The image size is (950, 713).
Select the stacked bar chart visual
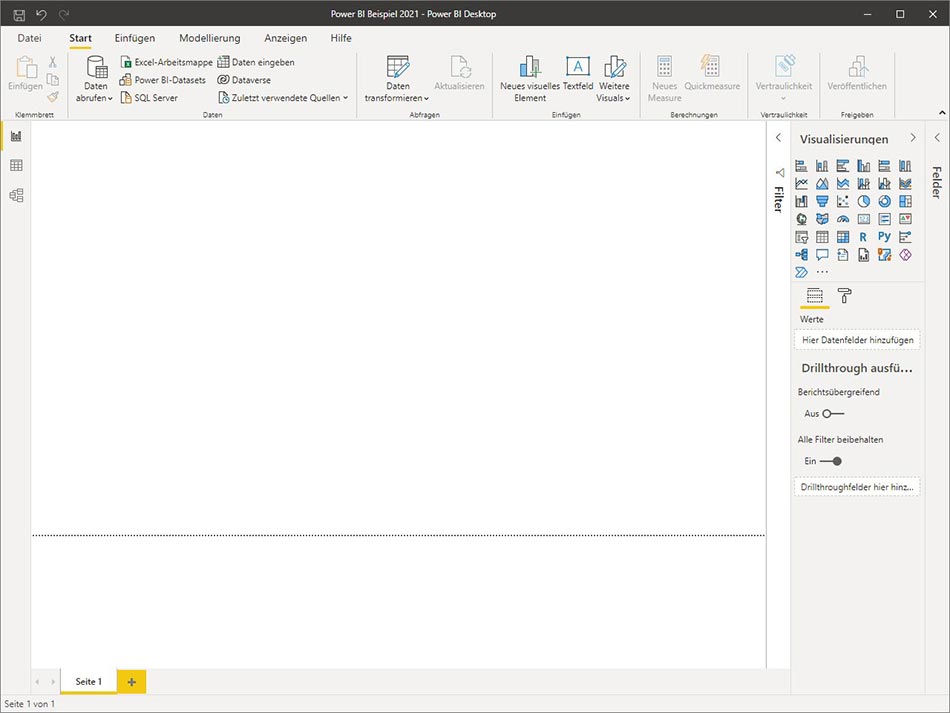pyautogui.click(x=801, y=165)
